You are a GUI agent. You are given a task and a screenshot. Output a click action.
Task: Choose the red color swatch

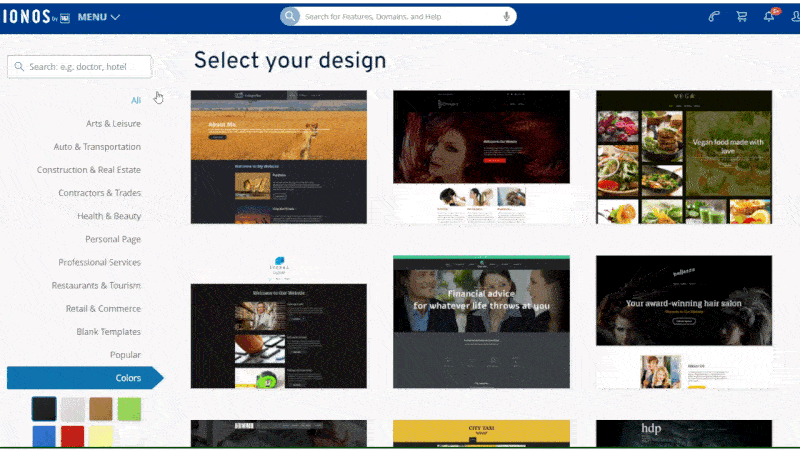tap(72, 436)
